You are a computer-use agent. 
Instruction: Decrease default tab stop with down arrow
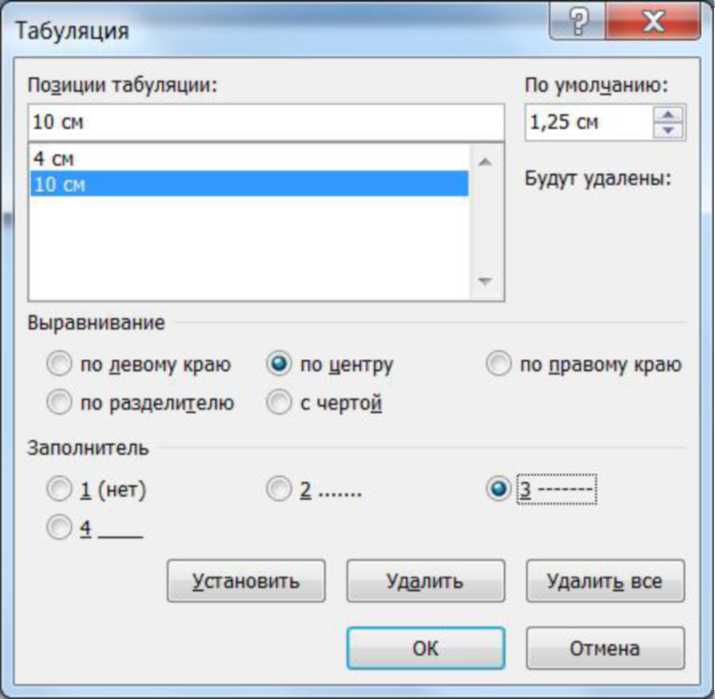pyautogui.click(x=668, y=131)
